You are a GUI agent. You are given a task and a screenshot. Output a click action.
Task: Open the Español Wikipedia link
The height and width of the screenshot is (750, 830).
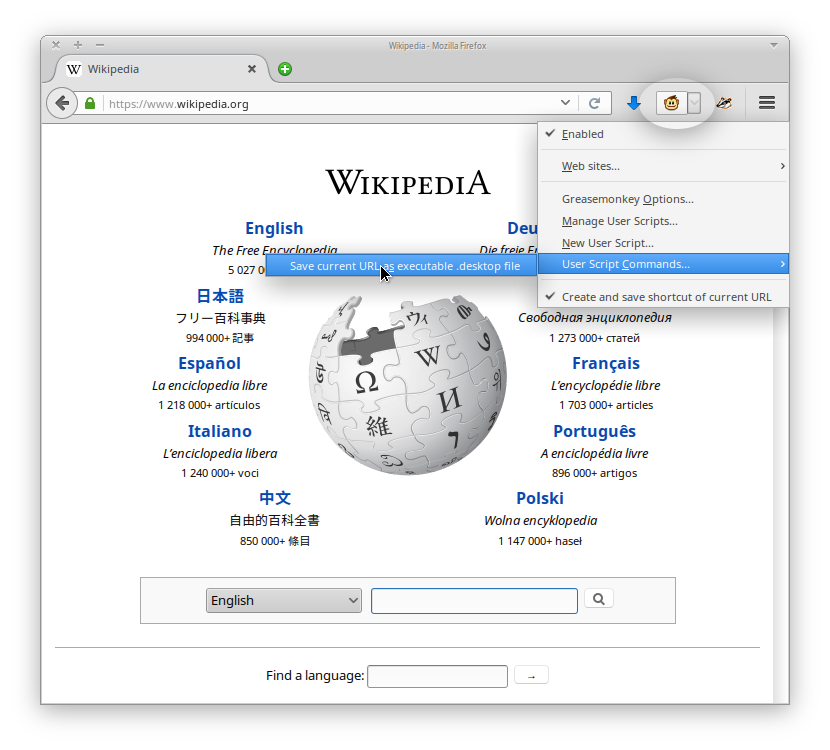tap(209, 363)
